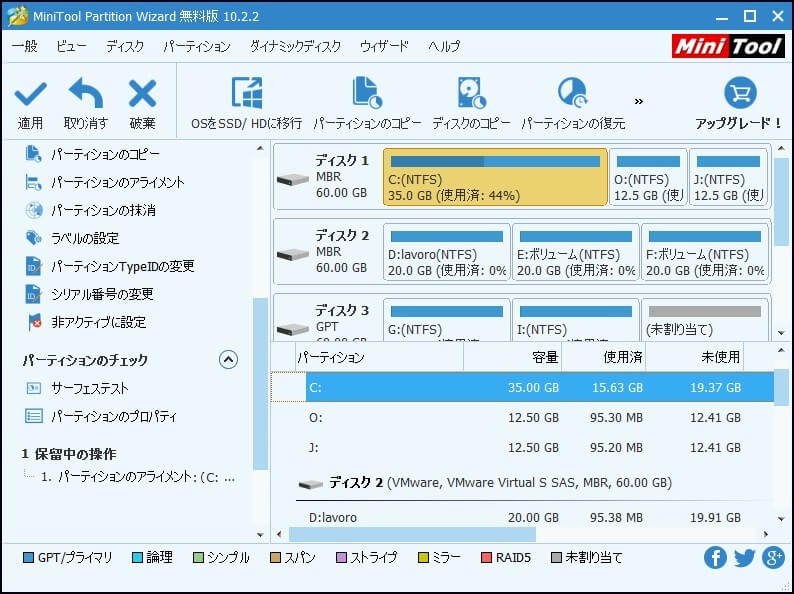Select シリアル番号の変更 in sidebar
Screen dimensions: 794x594
(x=89, y=294)
